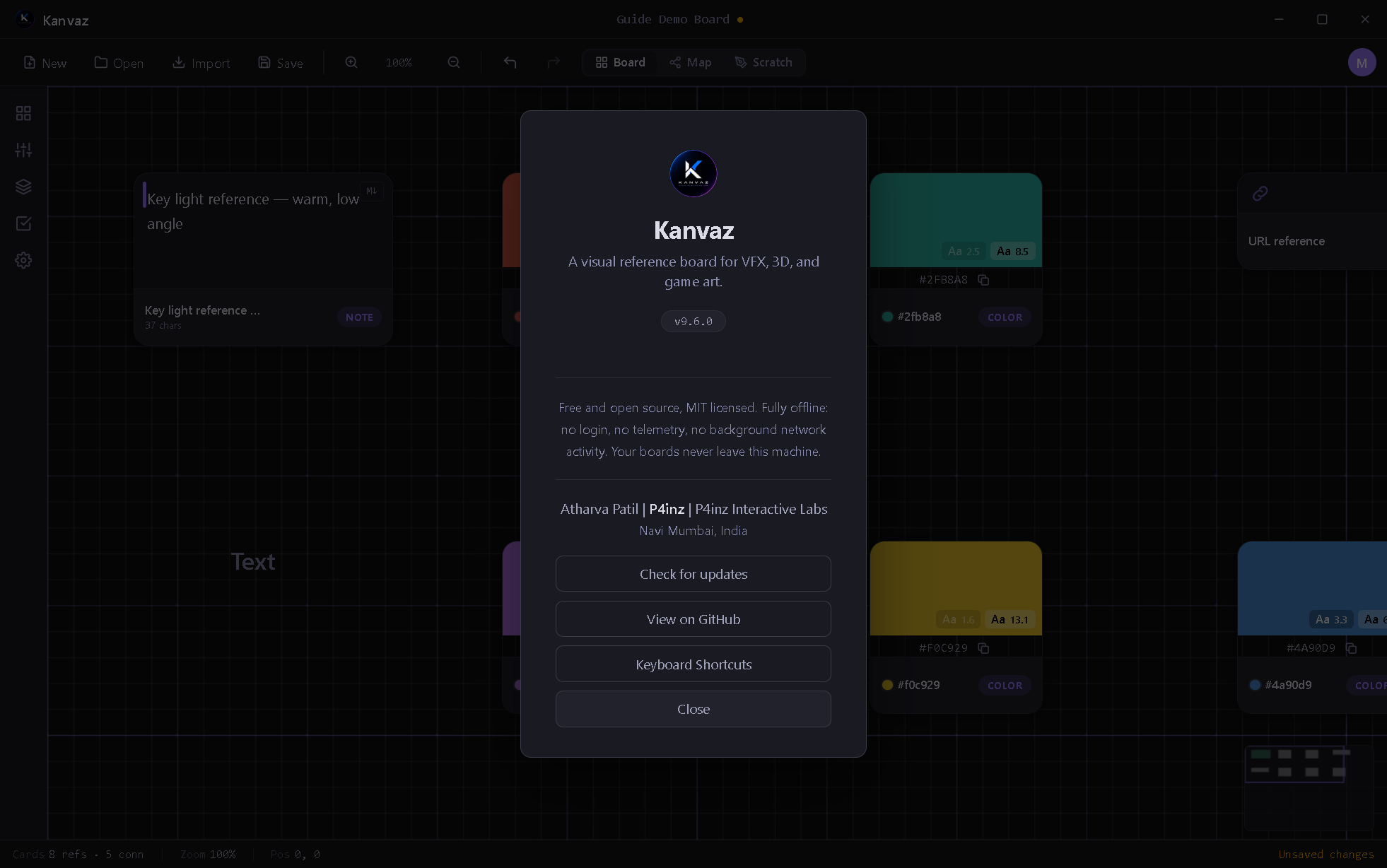Click the Import toolbar button
Viewport: 1387px width, 868px height.
tap(201, 63)
